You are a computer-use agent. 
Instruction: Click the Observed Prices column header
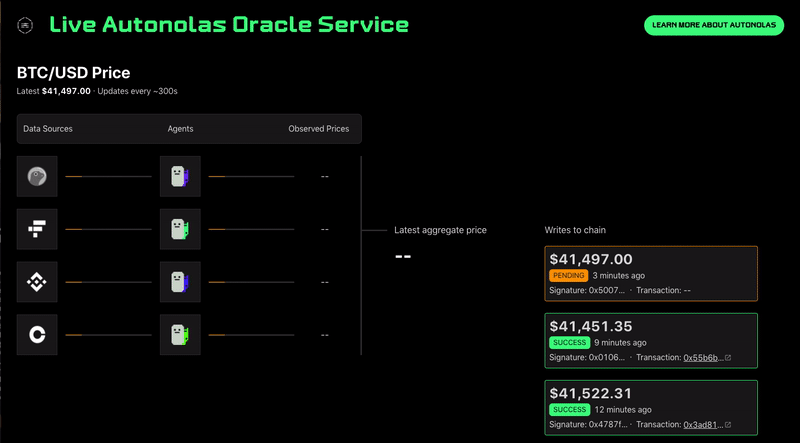point(319,129)
